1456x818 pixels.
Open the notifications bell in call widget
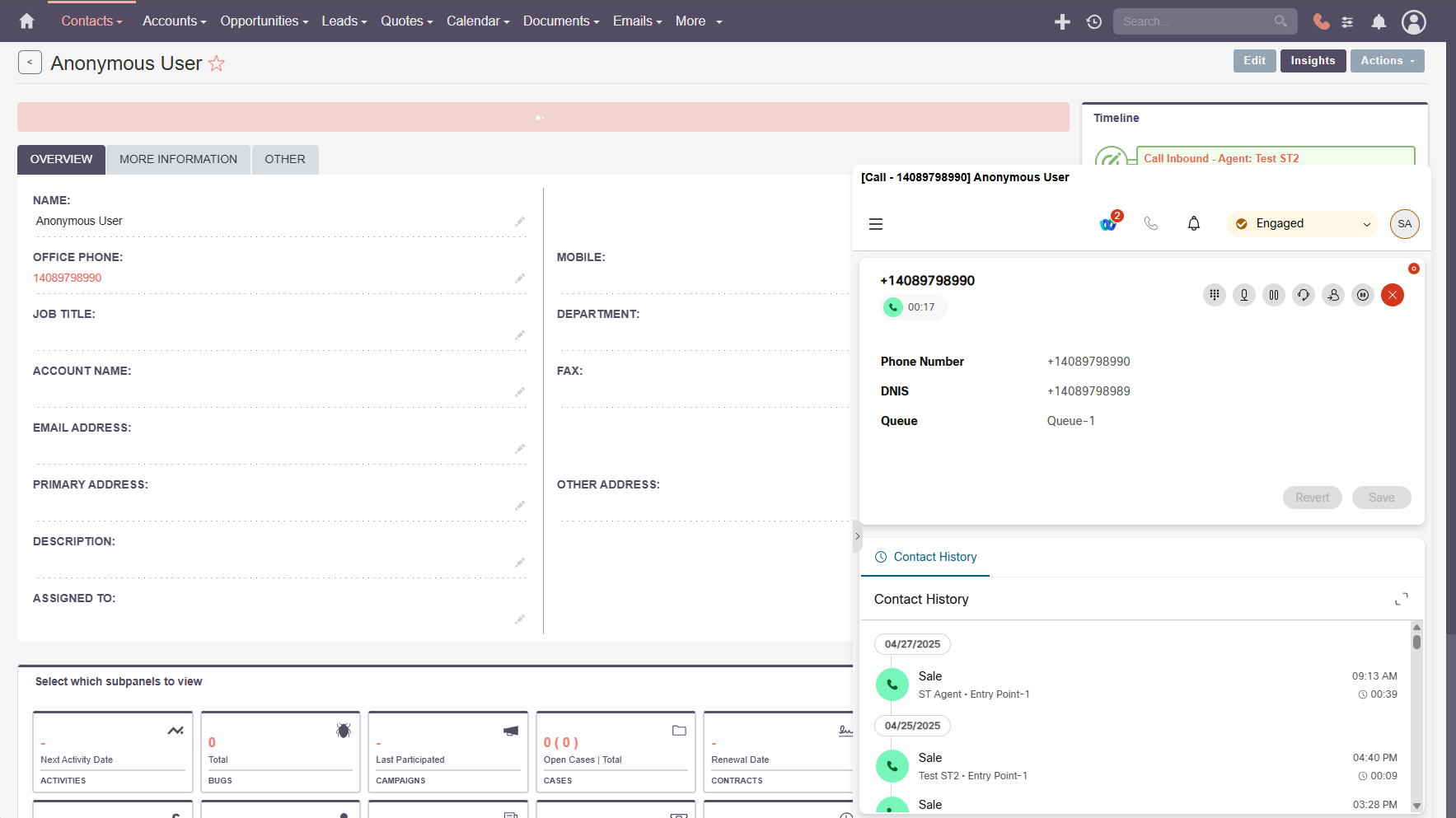click(x=1193, y=223)
